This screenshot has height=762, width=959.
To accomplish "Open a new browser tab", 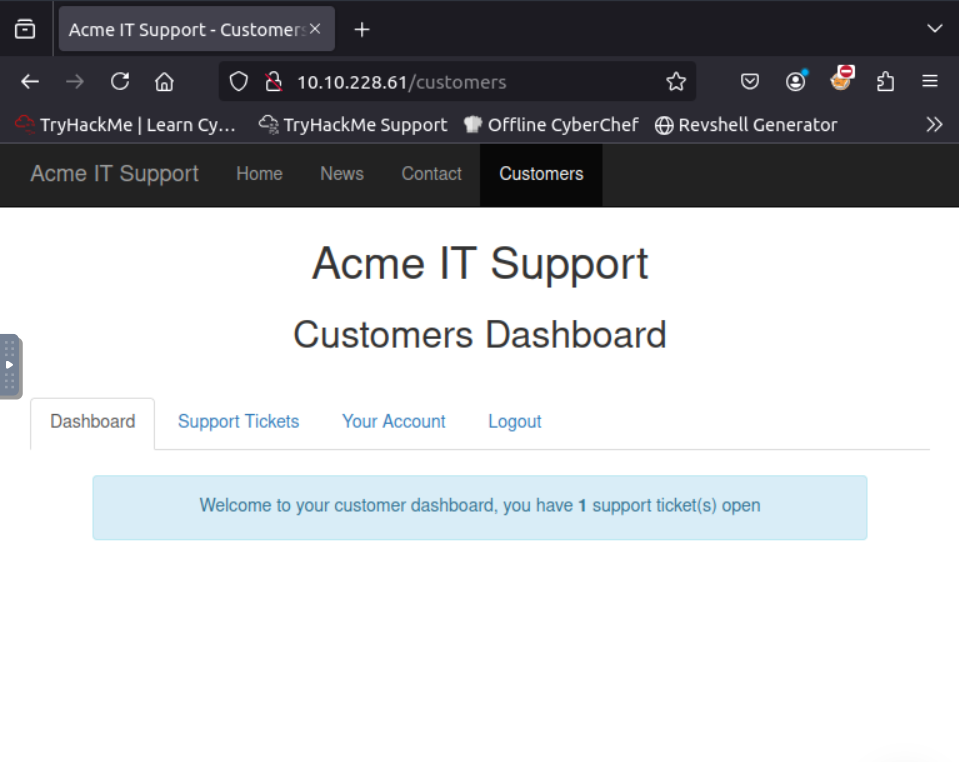I will click(x=362, y=30).
